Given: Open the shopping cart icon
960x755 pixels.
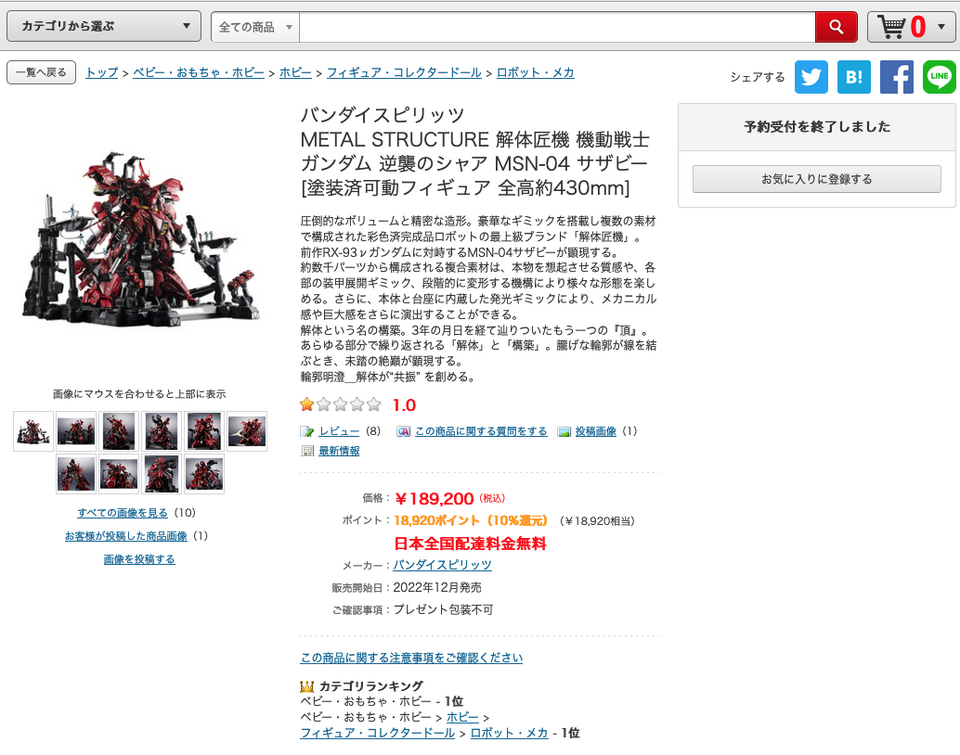Looking at the screenshot, I should click(x=891, y=27).
